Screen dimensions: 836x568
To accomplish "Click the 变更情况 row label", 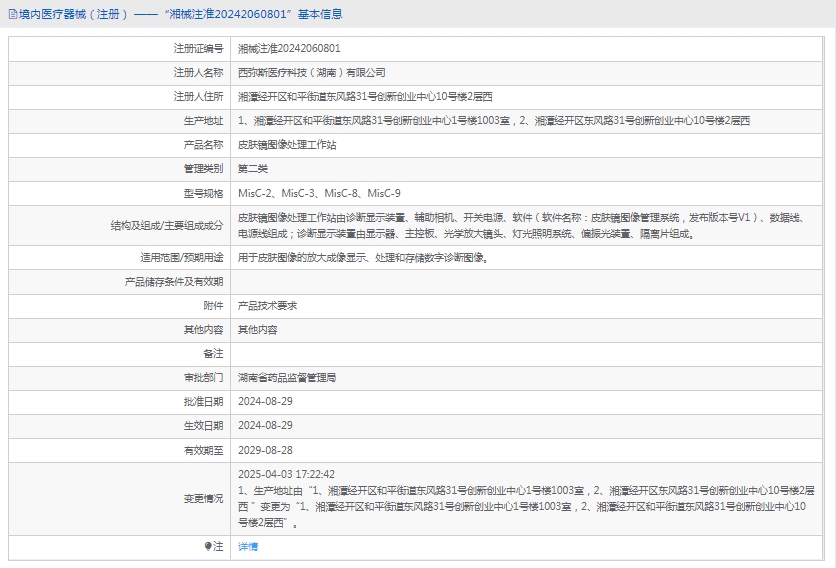I will pyautogui.click(x=203, y=498).
